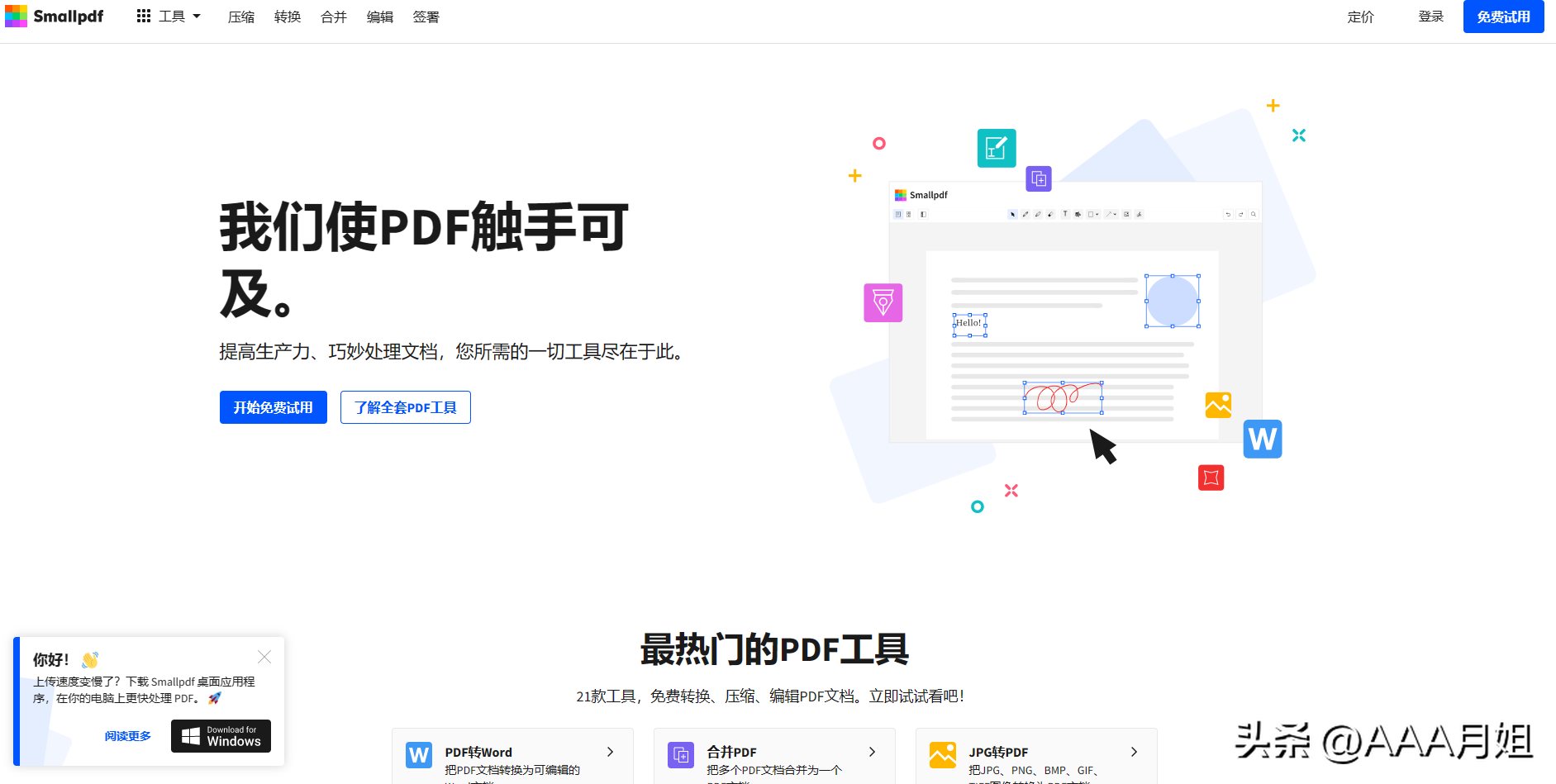1556x784 pixels.
Task: Click the Download for Windows button
Action: (x=221, y=736)
